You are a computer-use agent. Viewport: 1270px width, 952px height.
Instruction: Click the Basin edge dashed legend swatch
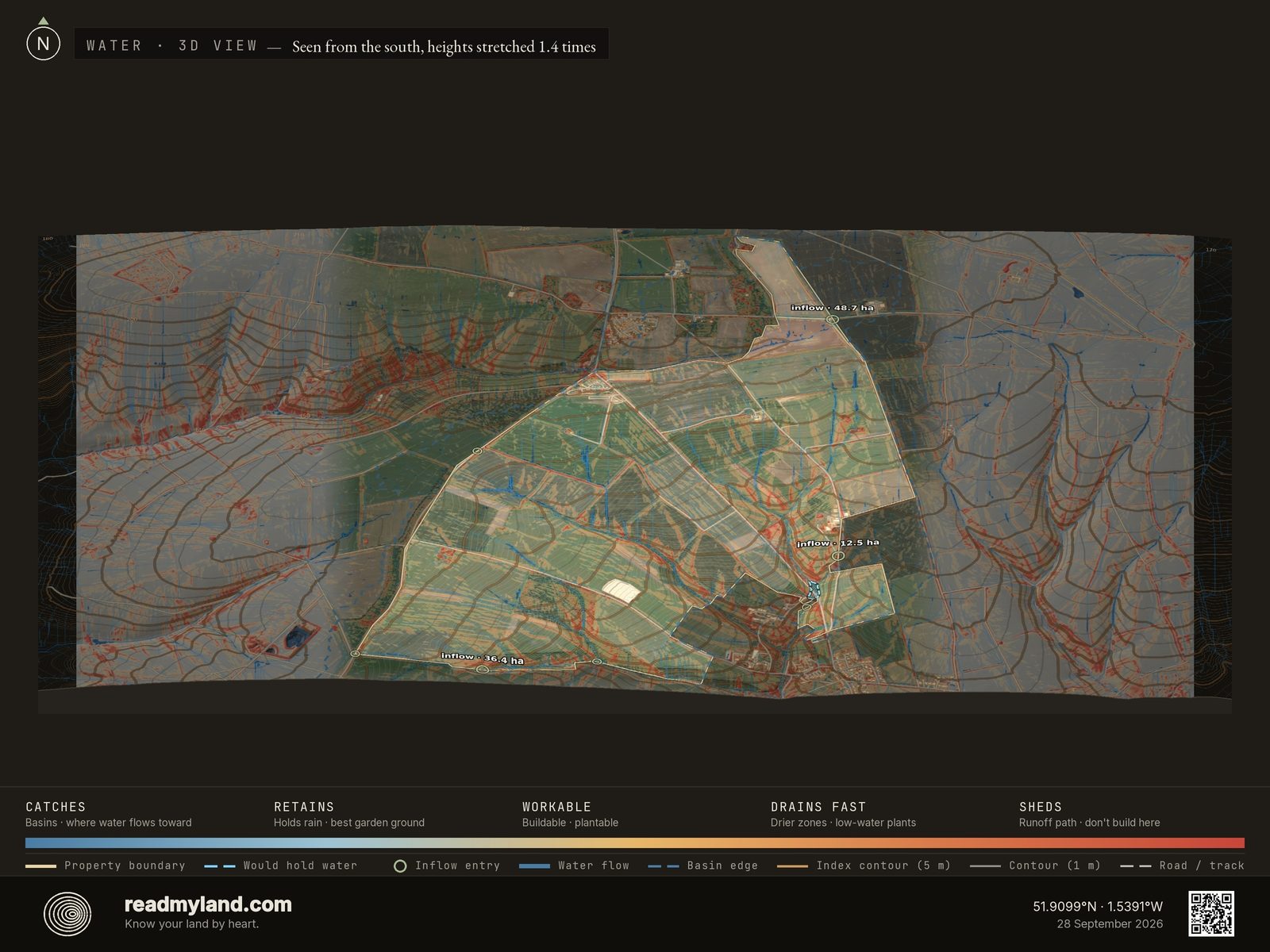tap(664, 866)
